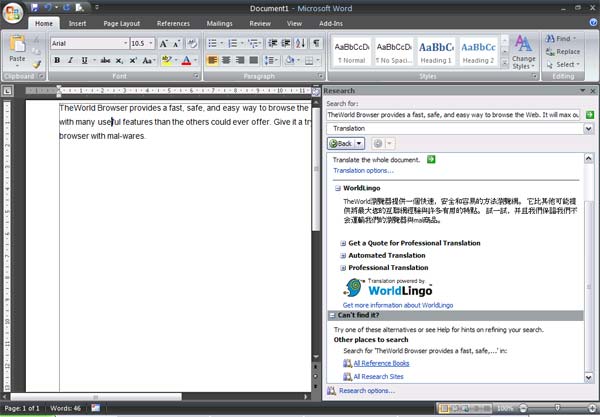Apply Bold formatting to text
Image resolution: width=600 pixels, height=417 pixels.
57,60
